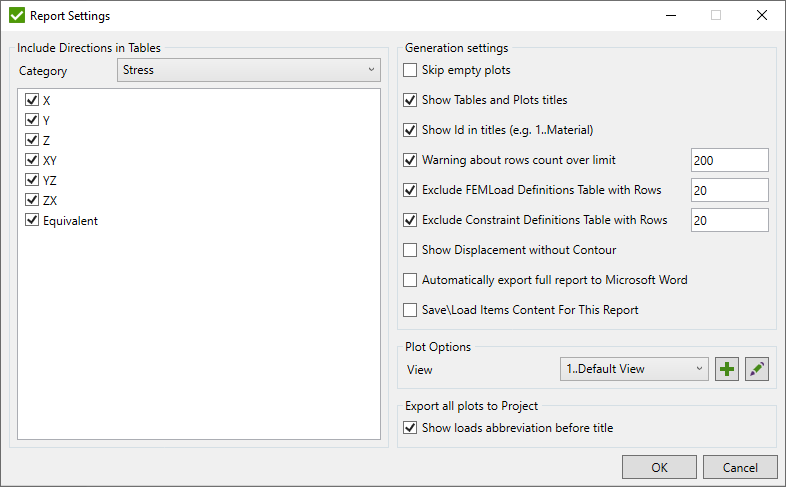Click the rows count limit field showing 200
Screen dimensions: 786x487
[729, 160]
